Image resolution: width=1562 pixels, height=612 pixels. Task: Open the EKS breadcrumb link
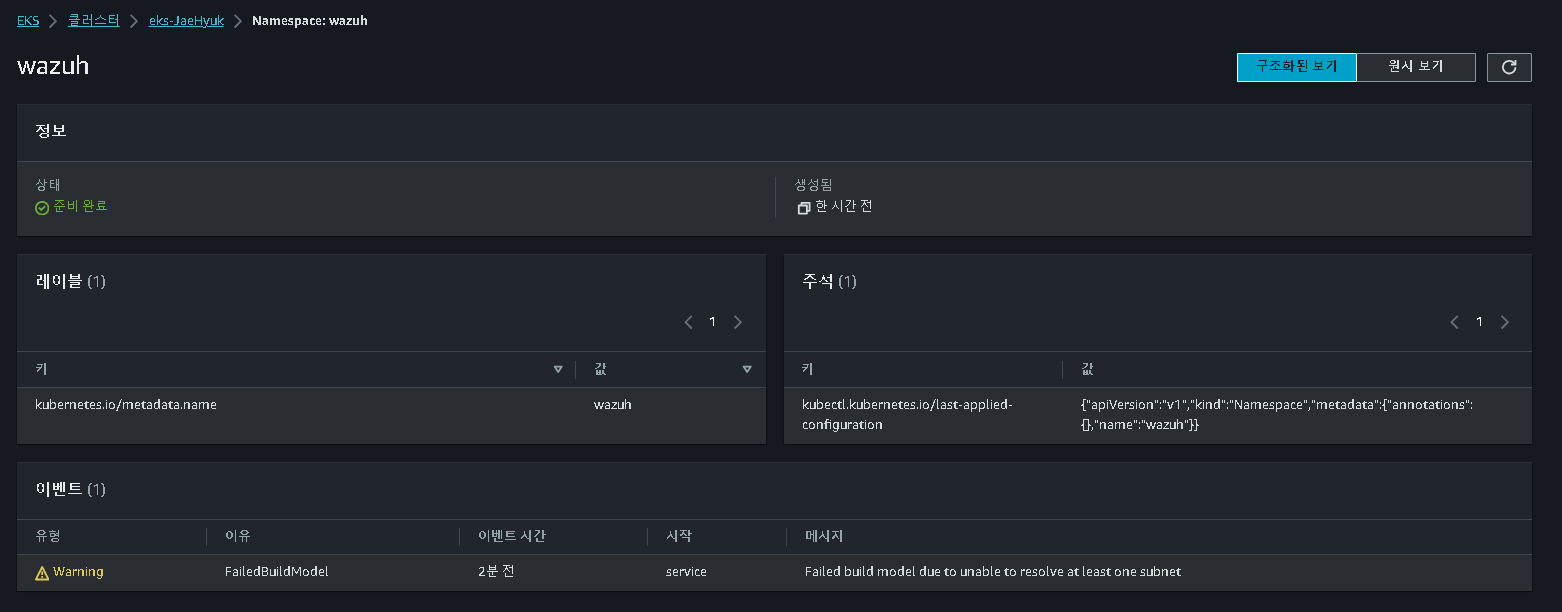(x=28, y=20)
